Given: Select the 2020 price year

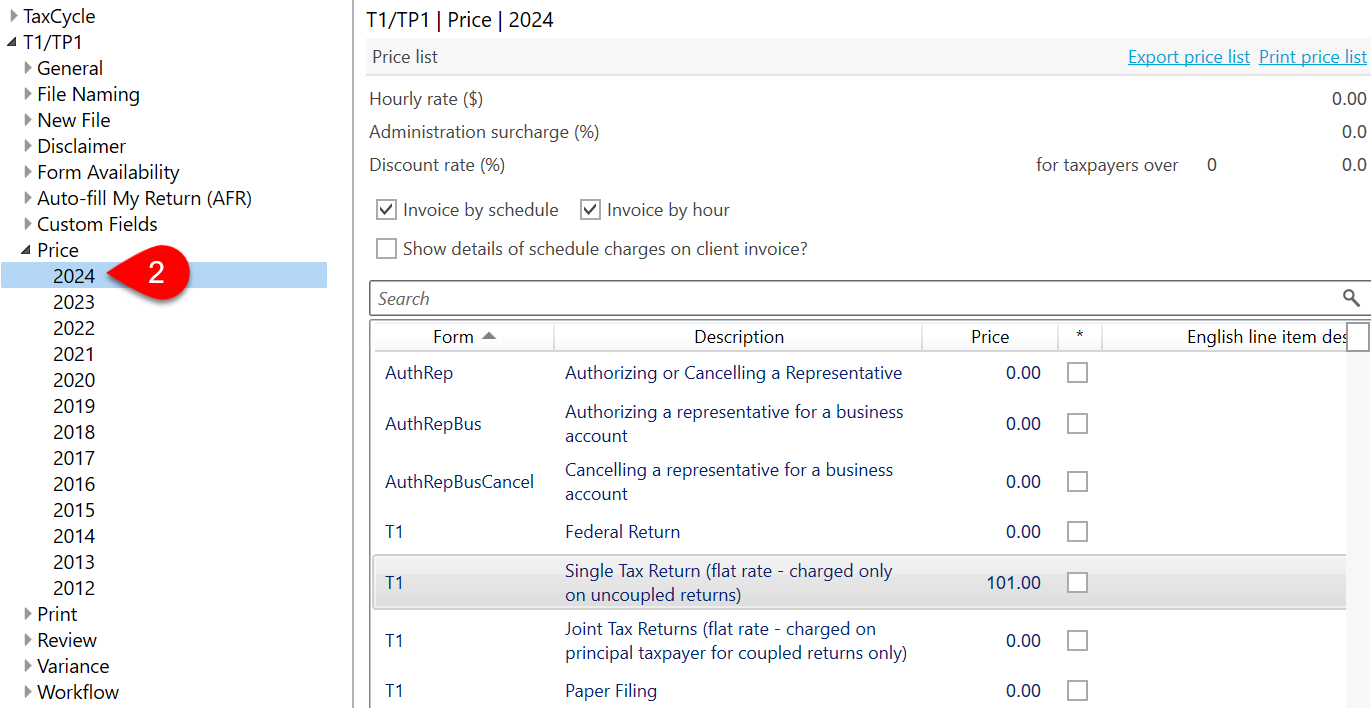Looking at the screenshot, I should click(x=74, y=380).
